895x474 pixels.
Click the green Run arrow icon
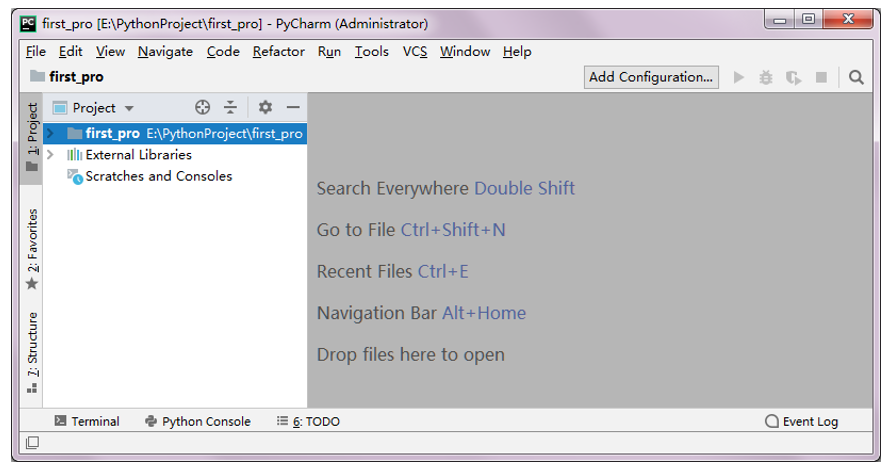pyautogui.click(x=739, y=77)
